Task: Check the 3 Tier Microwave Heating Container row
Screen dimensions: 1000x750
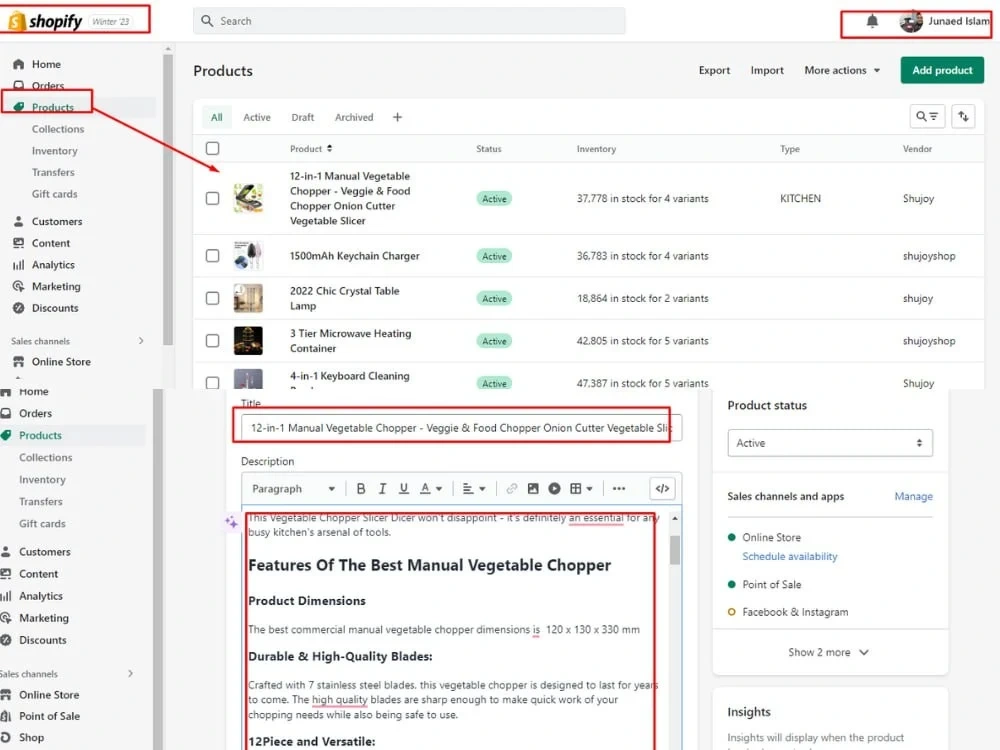Action: click(x=212, y=341)
